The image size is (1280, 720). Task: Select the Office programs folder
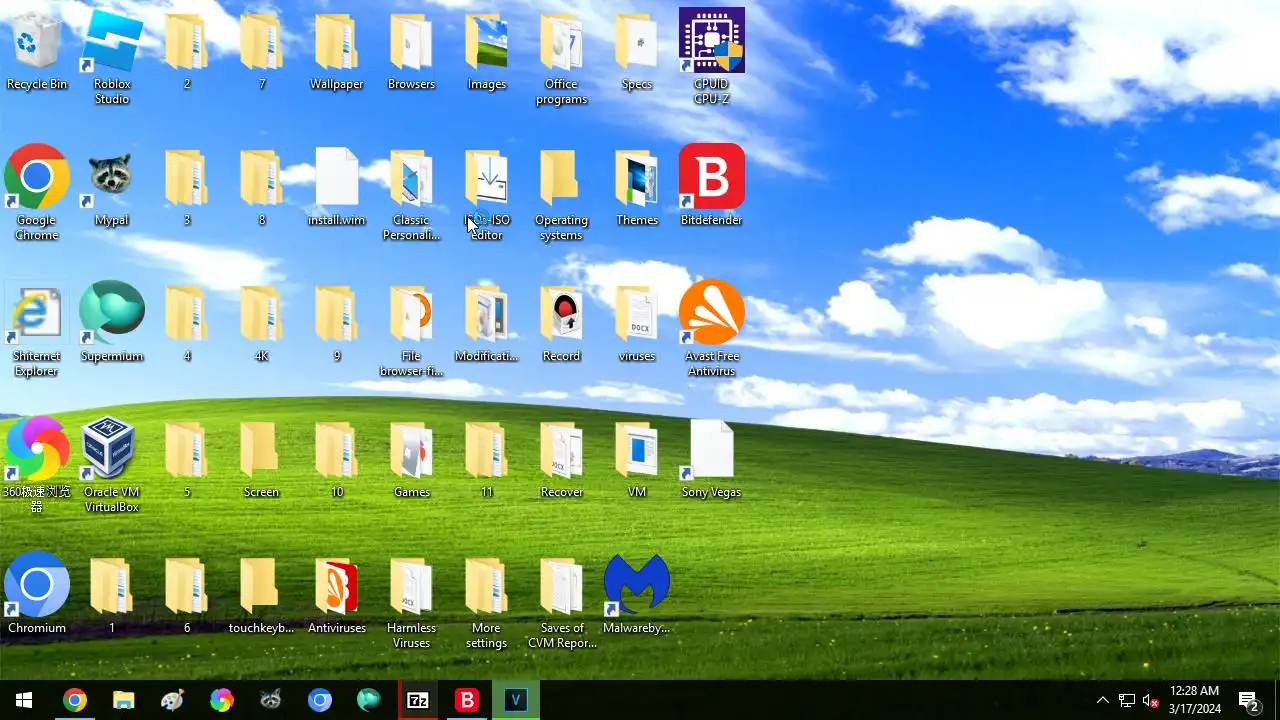click(562, 57)
